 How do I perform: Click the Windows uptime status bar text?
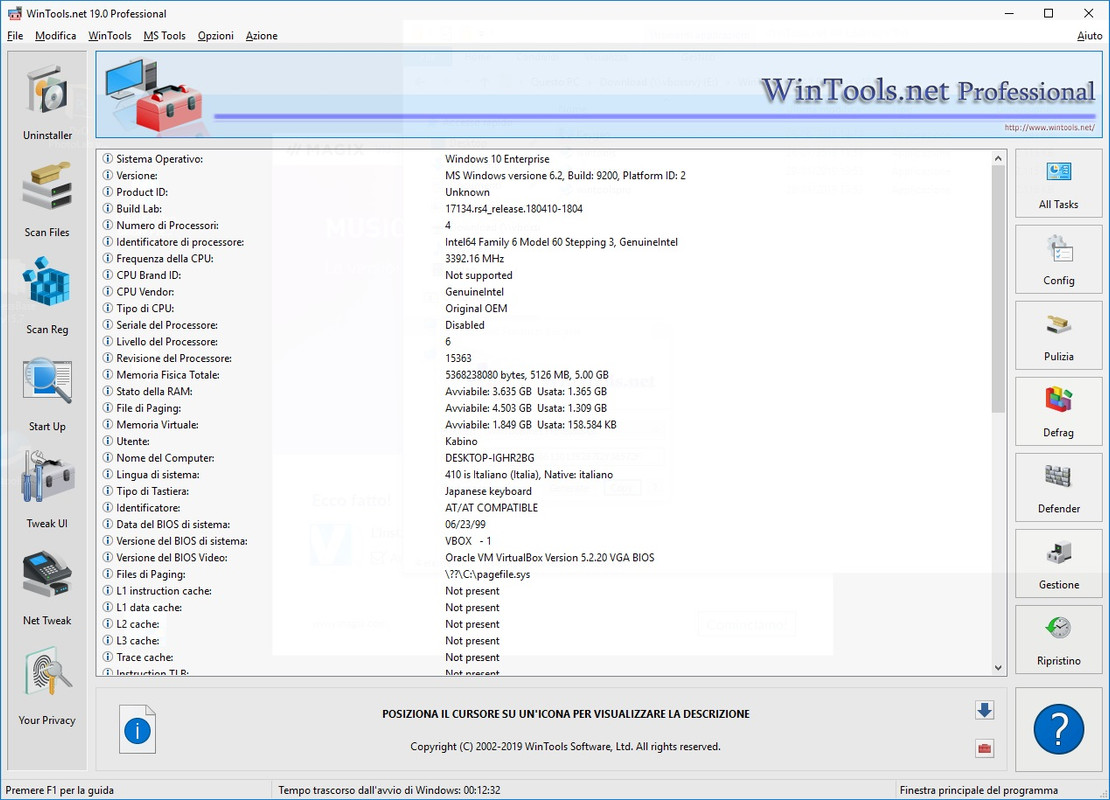389,790
